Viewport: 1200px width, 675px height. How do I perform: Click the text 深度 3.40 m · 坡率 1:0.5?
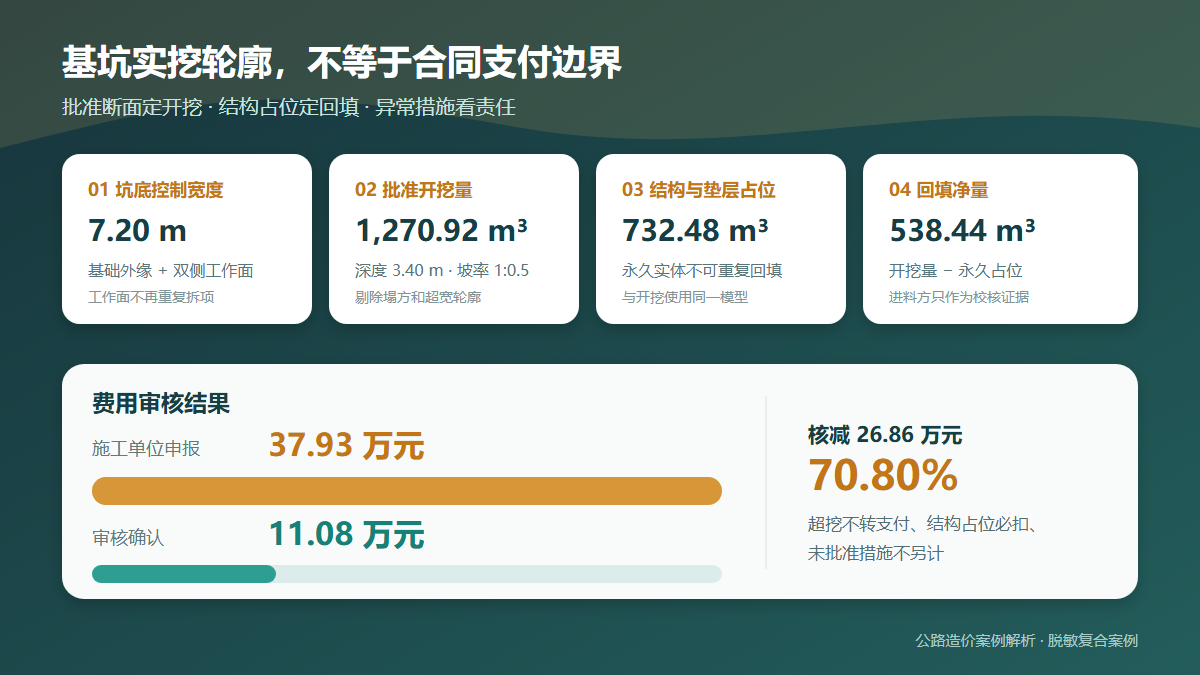tap(442, 271)
